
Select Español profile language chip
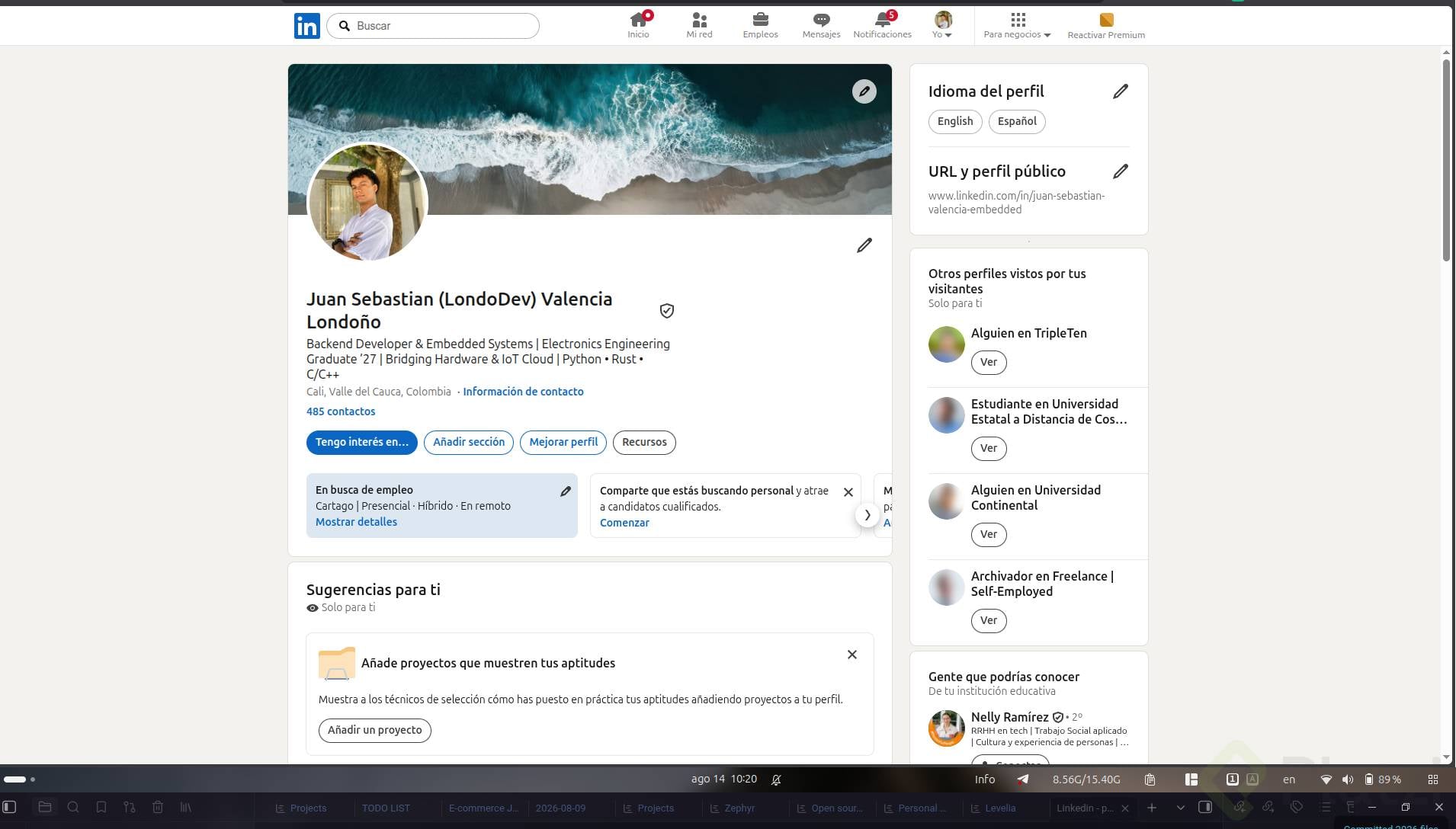click(x=1017, y=121)
